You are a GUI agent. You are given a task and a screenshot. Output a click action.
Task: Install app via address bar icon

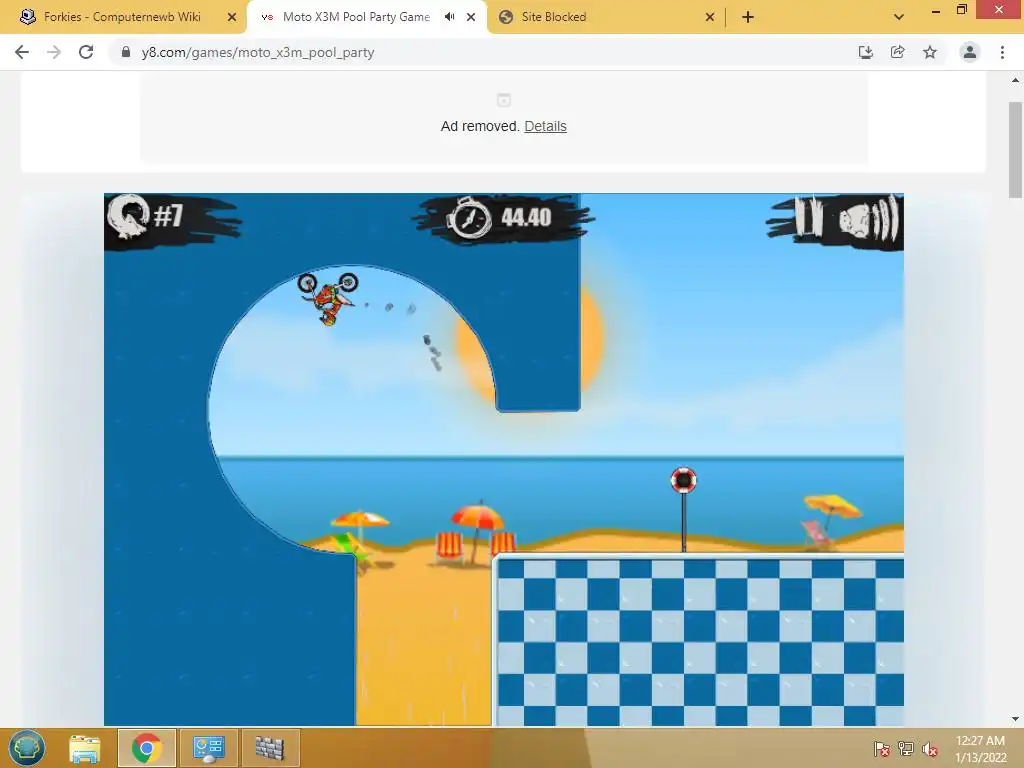coord(865,52)
